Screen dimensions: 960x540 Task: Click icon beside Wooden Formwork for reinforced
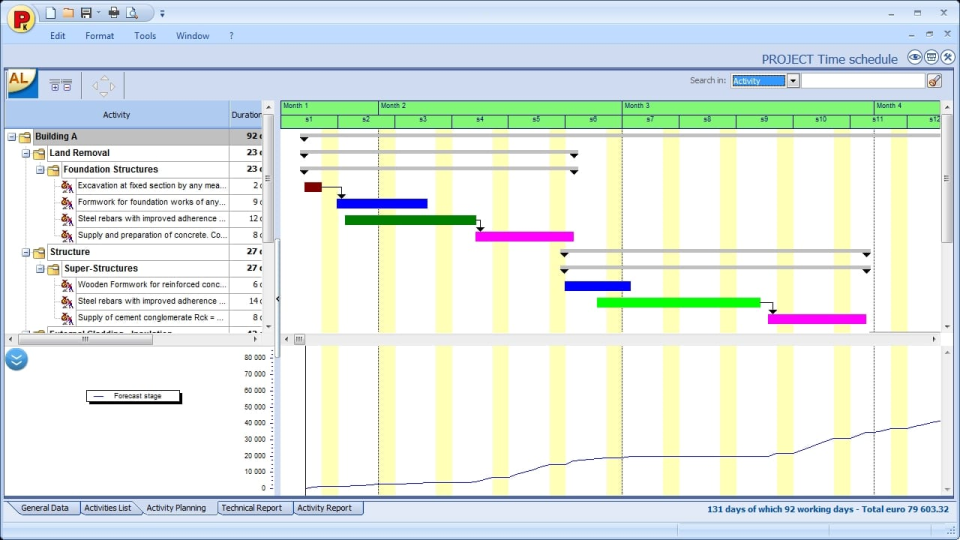point(67,285)
